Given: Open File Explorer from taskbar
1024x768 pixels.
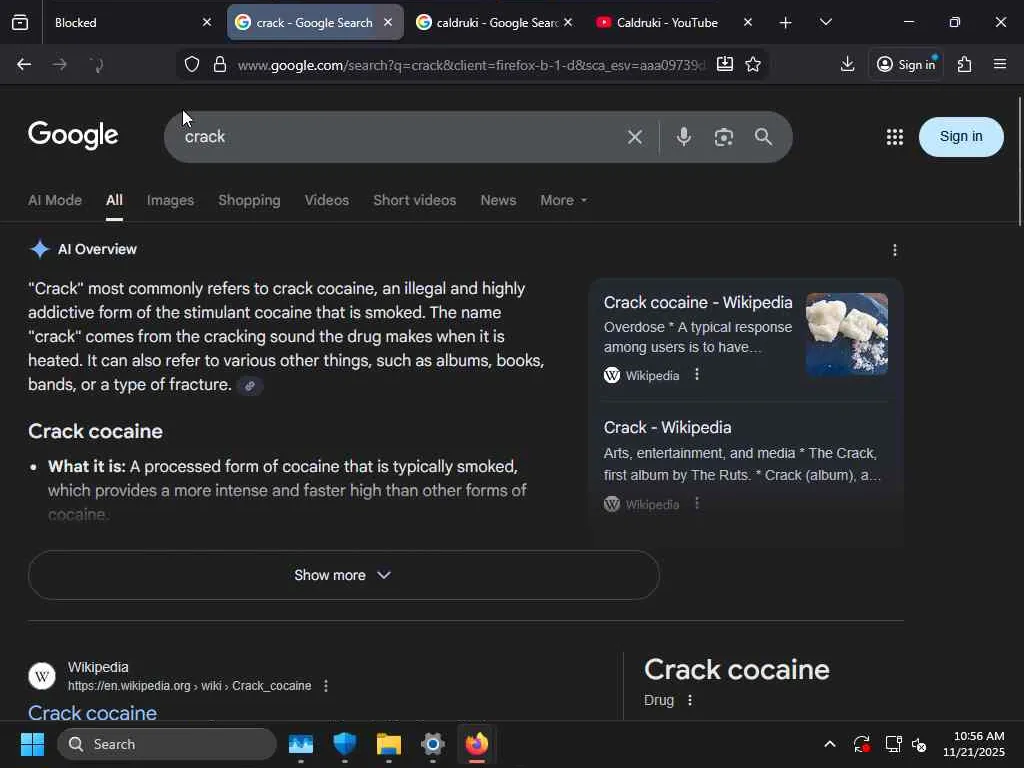Looking at the screenshot, I should point(389,744).
